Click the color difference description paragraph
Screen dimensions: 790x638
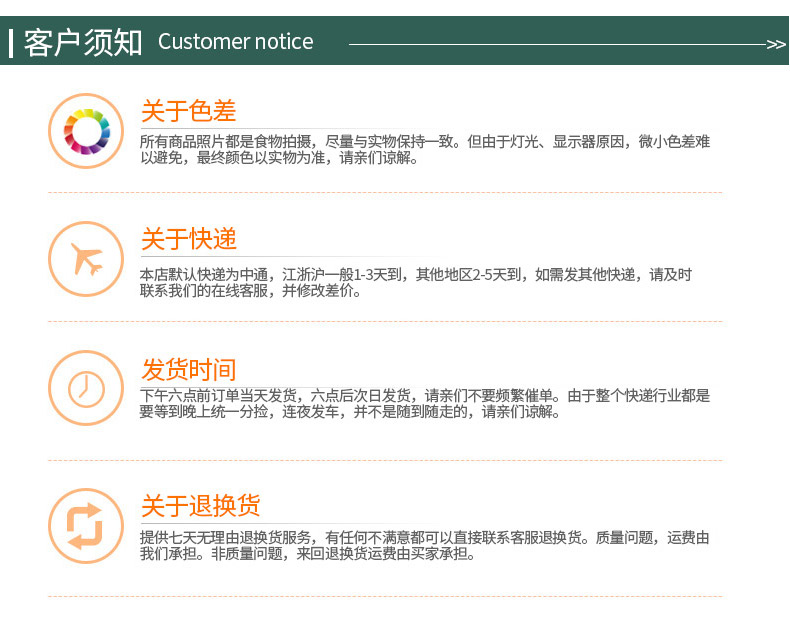pos(425,150)
